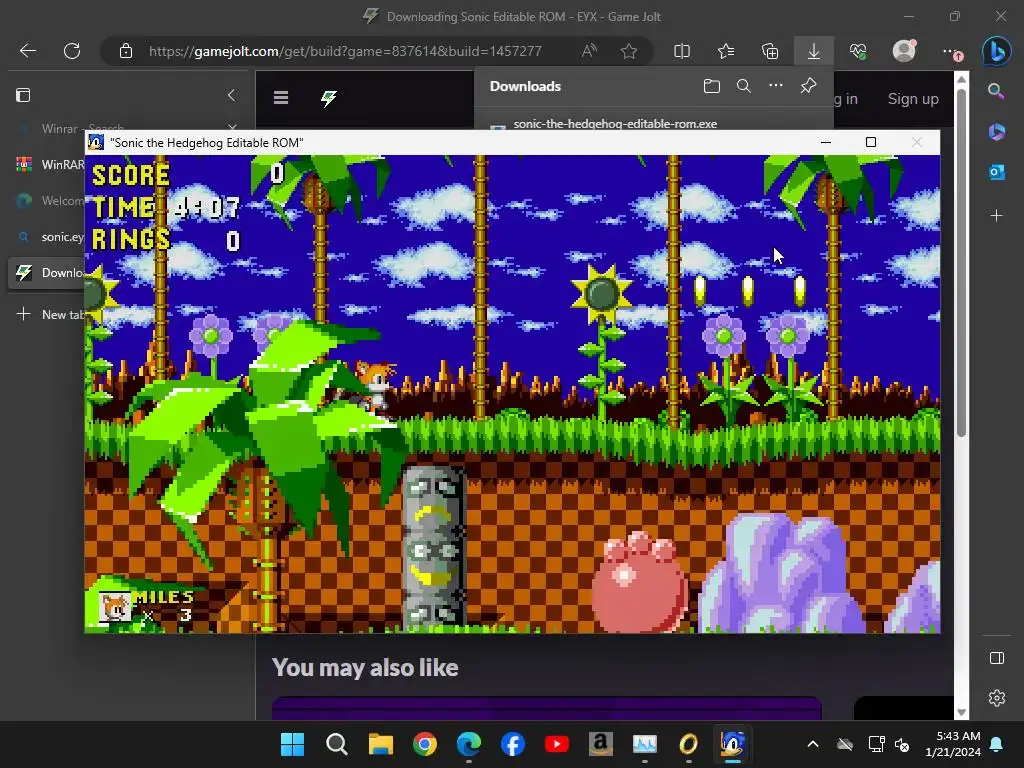Add this page to favorites with the star

click(629, 51)
